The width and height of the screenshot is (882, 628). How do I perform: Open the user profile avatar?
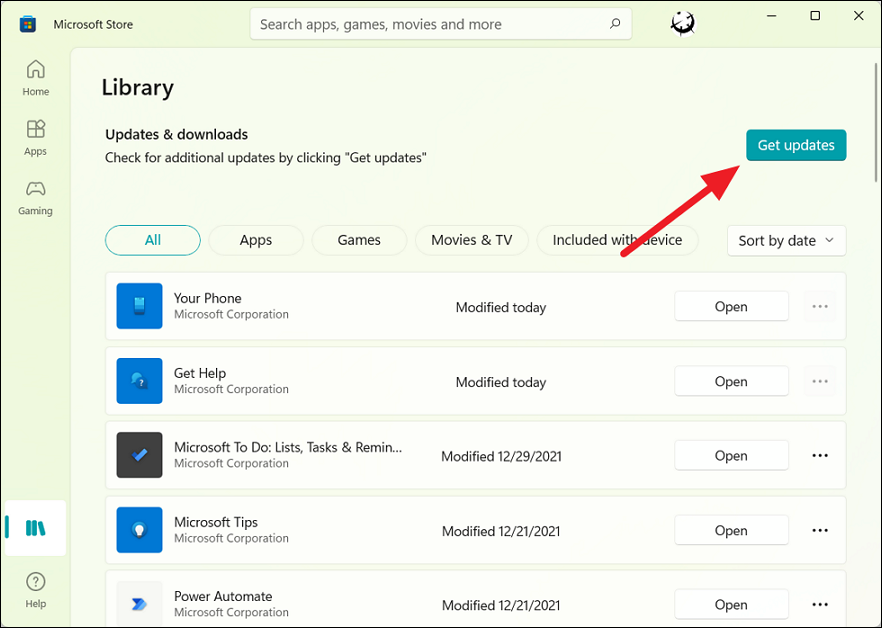coord(683,24)
